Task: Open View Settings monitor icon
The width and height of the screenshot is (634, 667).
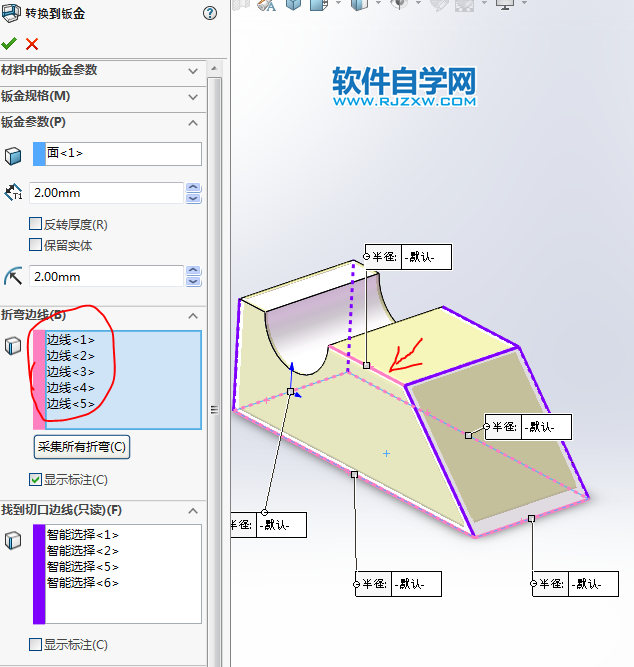Action: (505, 4)
